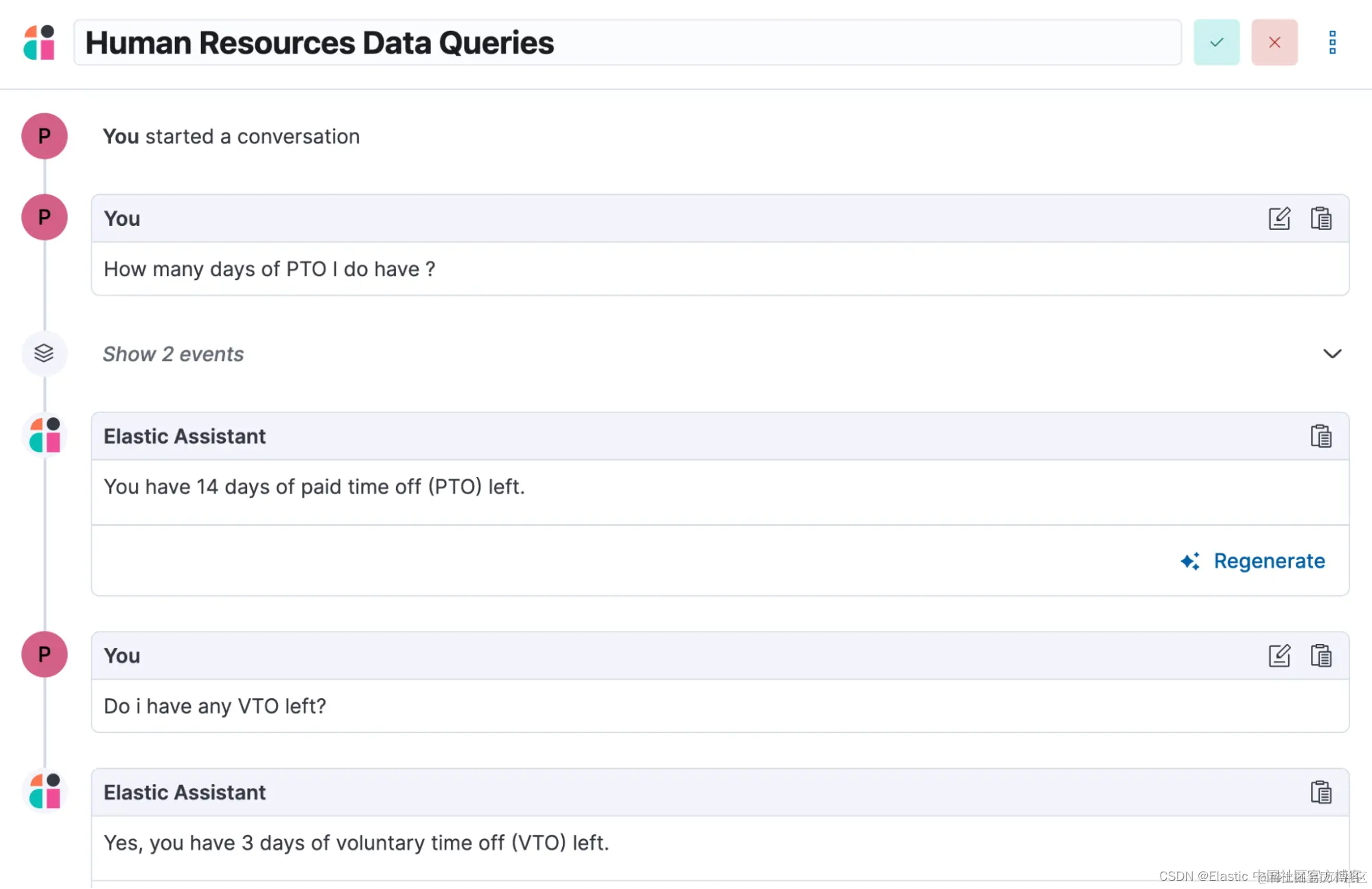Copy the "14 days of paid time off" reply
1372x889 pixels.
point(1321,436)
